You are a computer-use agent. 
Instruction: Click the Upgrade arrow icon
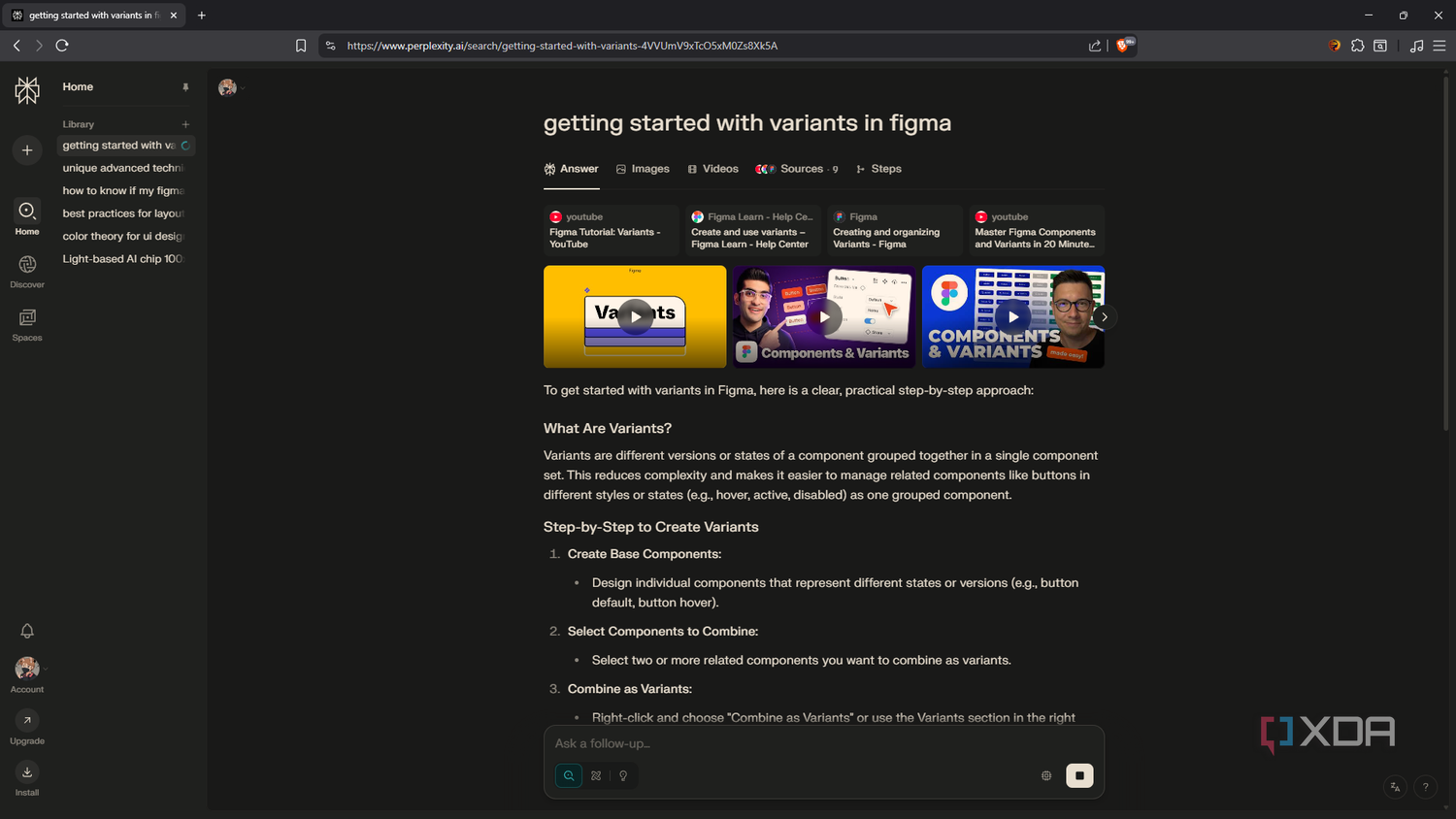click(x=27, y=720)
